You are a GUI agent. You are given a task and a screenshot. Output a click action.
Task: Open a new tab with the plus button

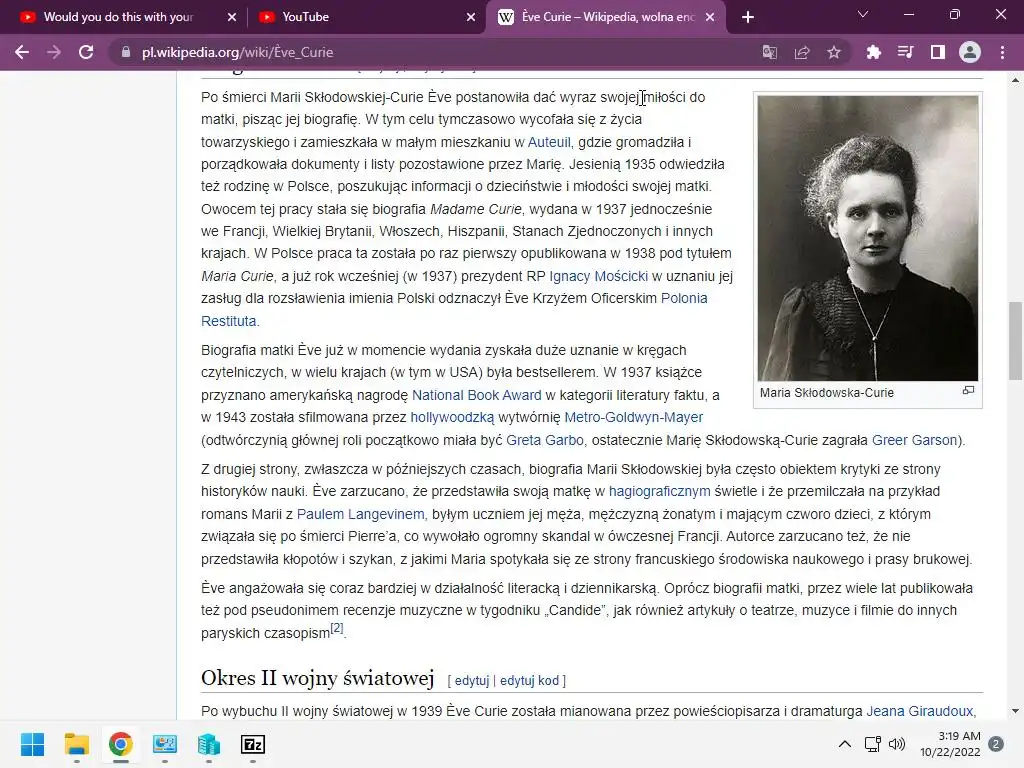tap(748, 17)
